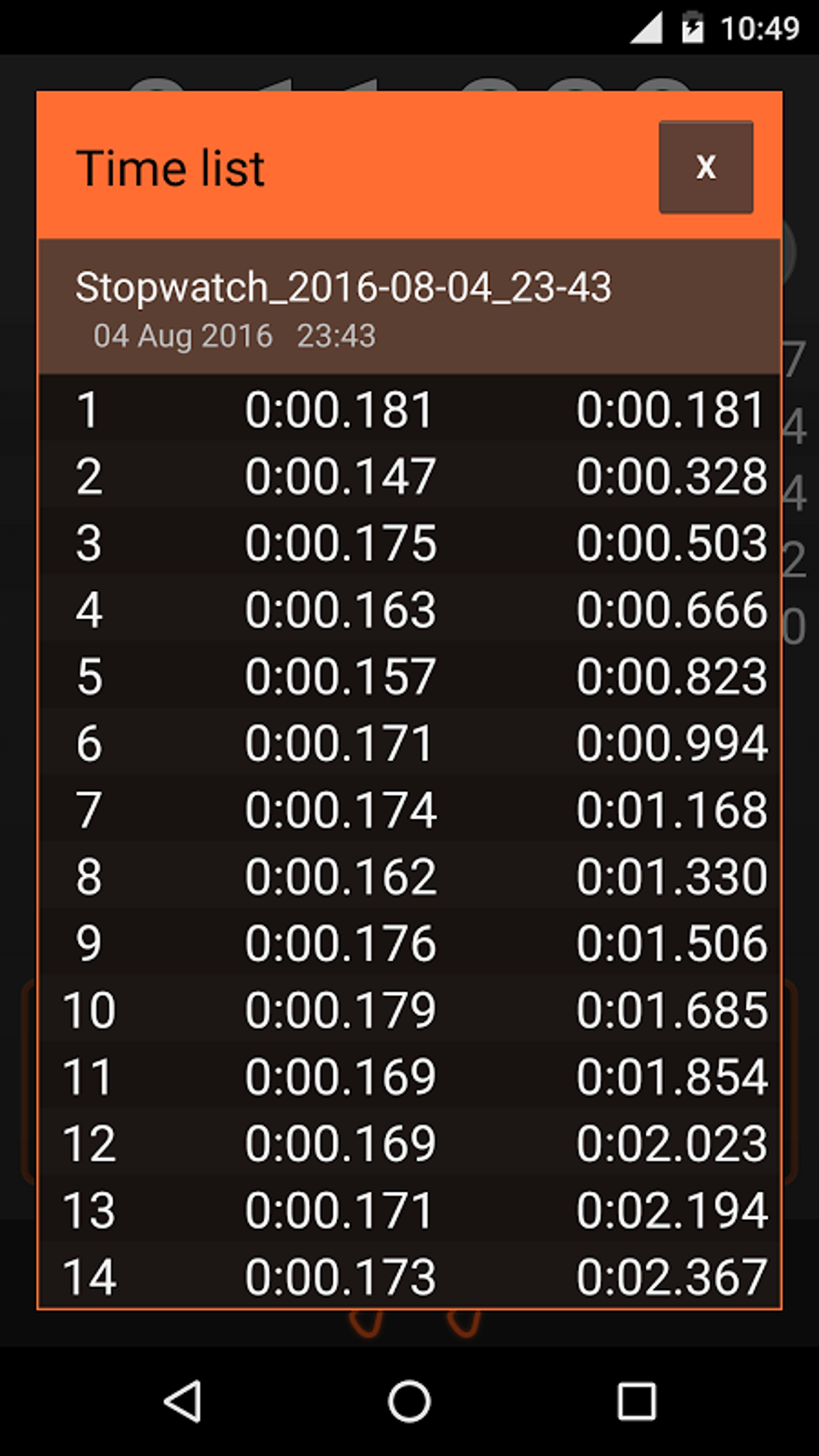Tap the Android back navigation icon
This screenshot has width=819, height=1456.
183,1401
